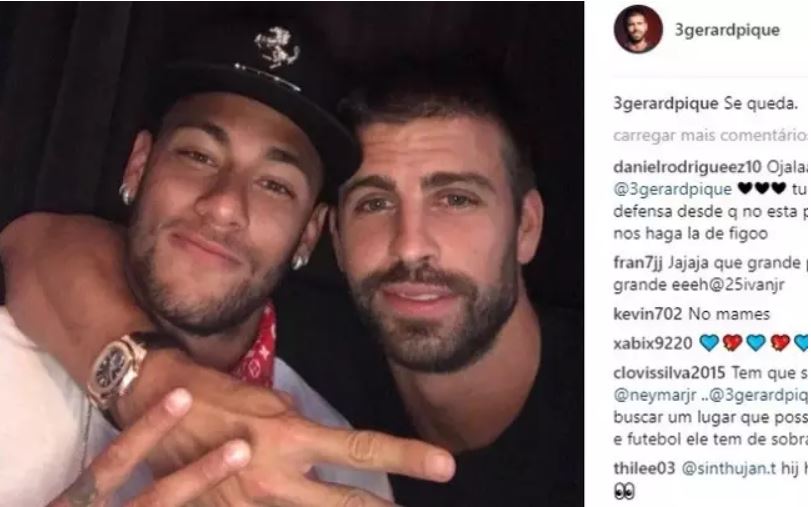Open fran7jj commenter profile
Viewport: 811px width, 507px height.
tap(638, 263)
